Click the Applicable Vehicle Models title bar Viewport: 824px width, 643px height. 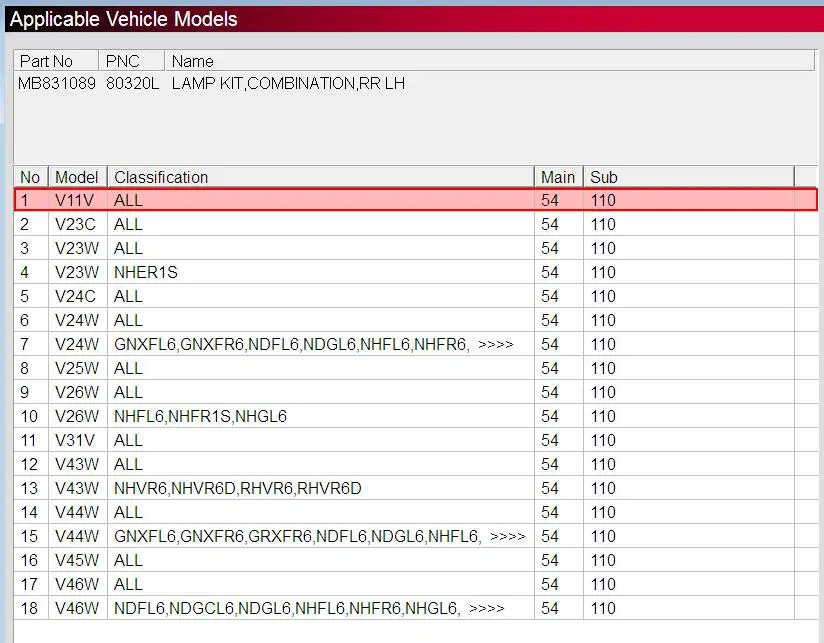(414, 19)
